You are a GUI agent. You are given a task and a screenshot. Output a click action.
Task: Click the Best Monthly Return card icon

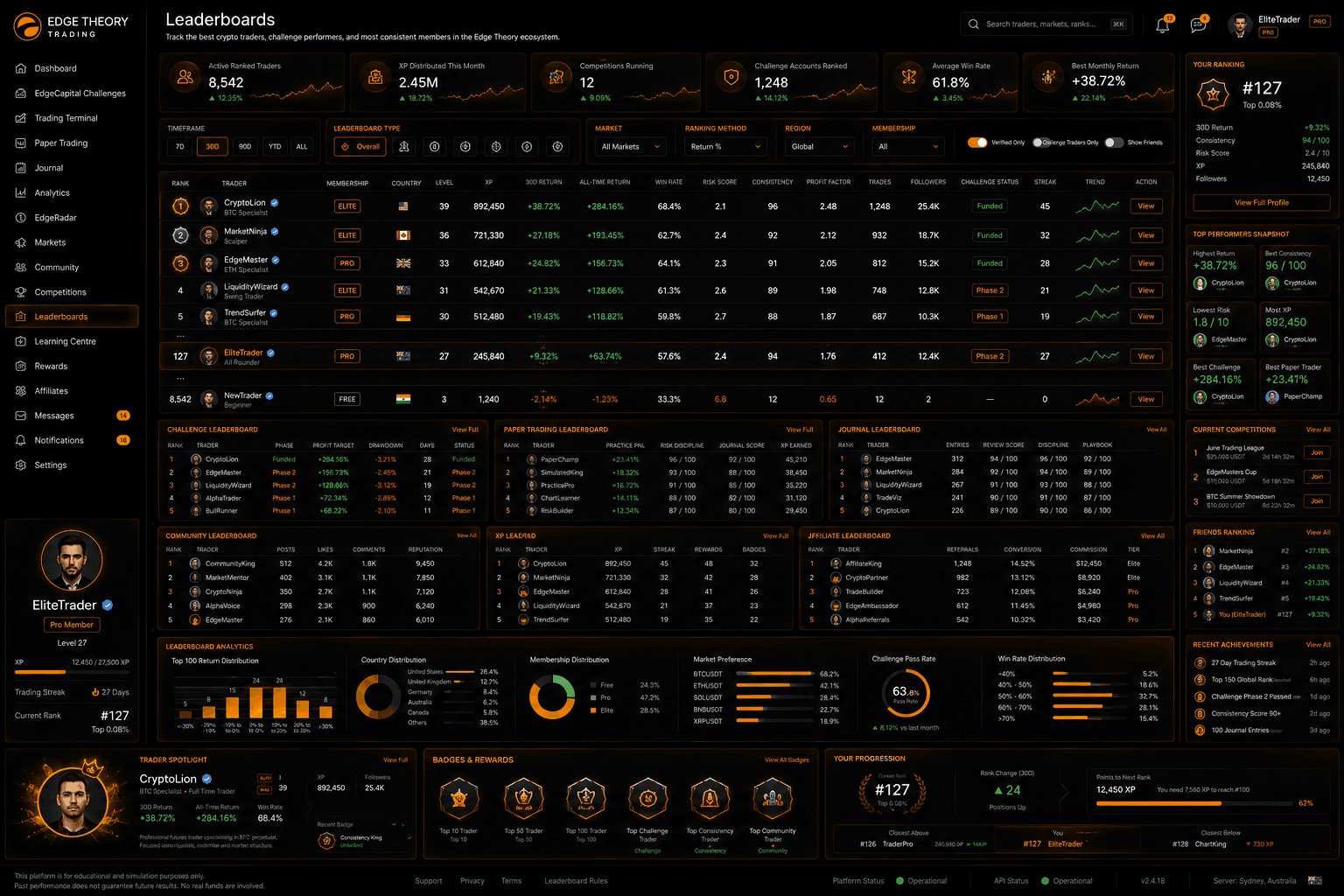point(1047,77)
